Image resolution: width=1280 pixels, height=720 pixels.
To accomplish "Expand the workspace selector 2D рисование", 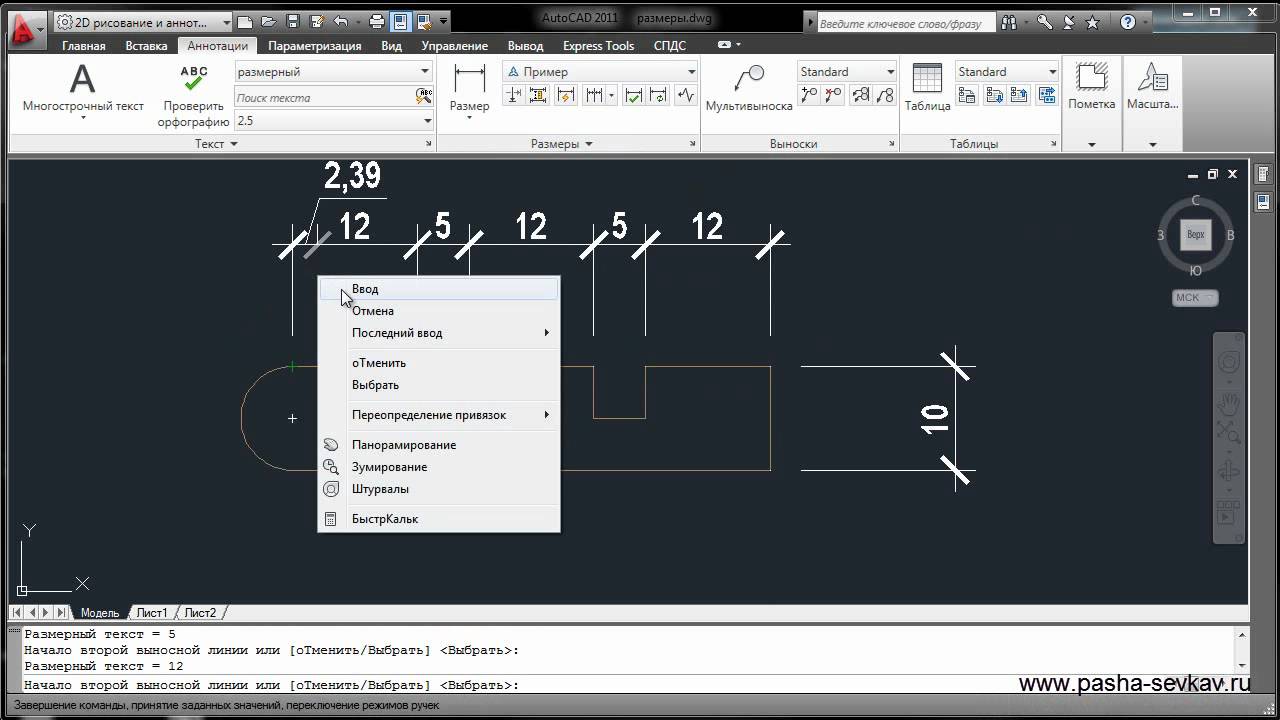I will click(x=143, y=21).
